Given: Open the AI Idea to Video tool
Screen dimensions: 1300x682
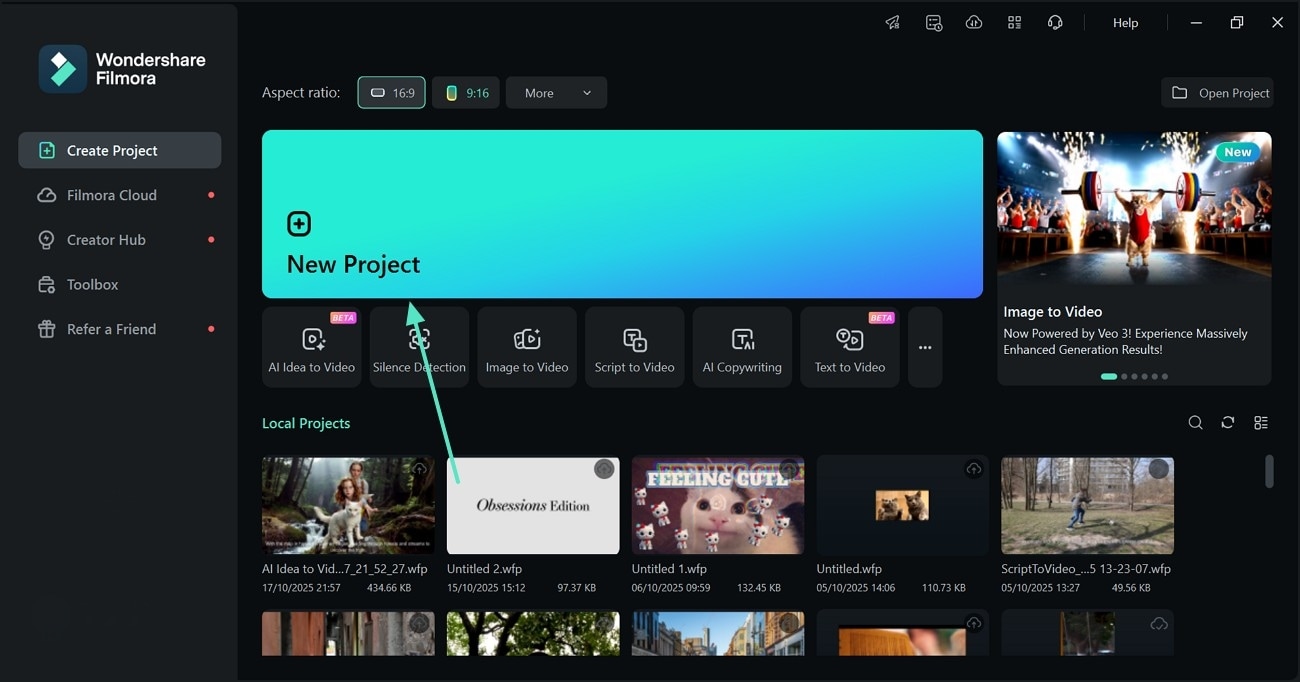Looking at the screenshot, I should pyautogui.click(x=311, y=347).
